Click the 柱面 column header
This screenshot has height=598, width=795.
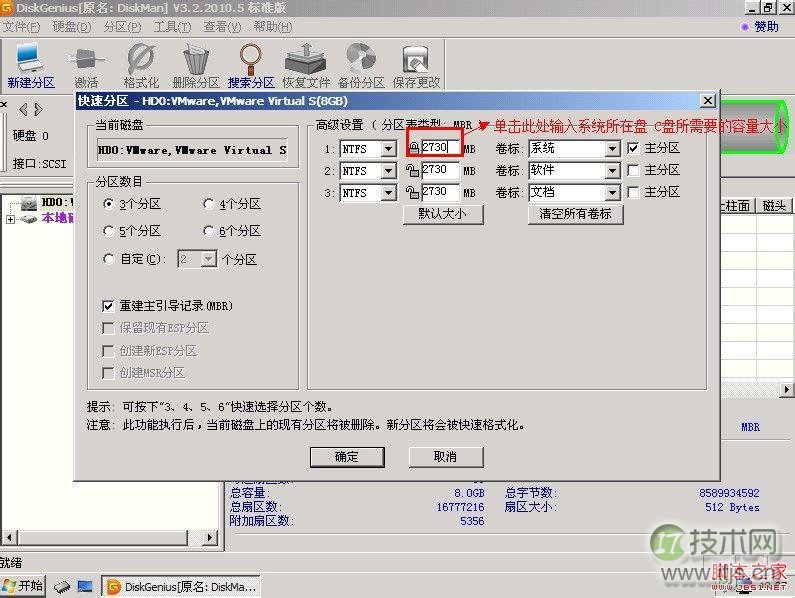tap(737, 206)
